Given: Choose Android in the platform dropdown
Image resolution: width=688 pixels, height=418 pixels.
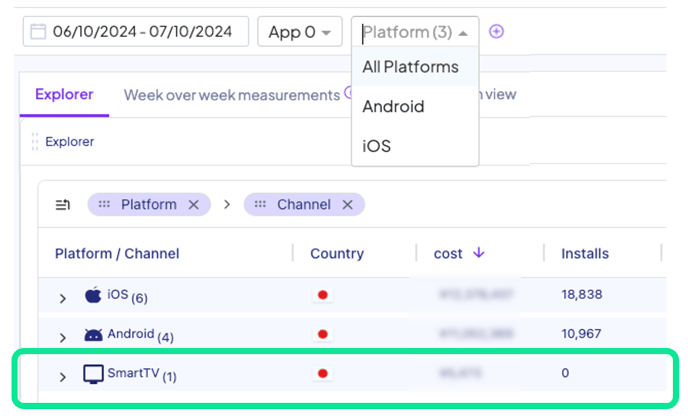Looking at the screenshot, I should (393, 106).
